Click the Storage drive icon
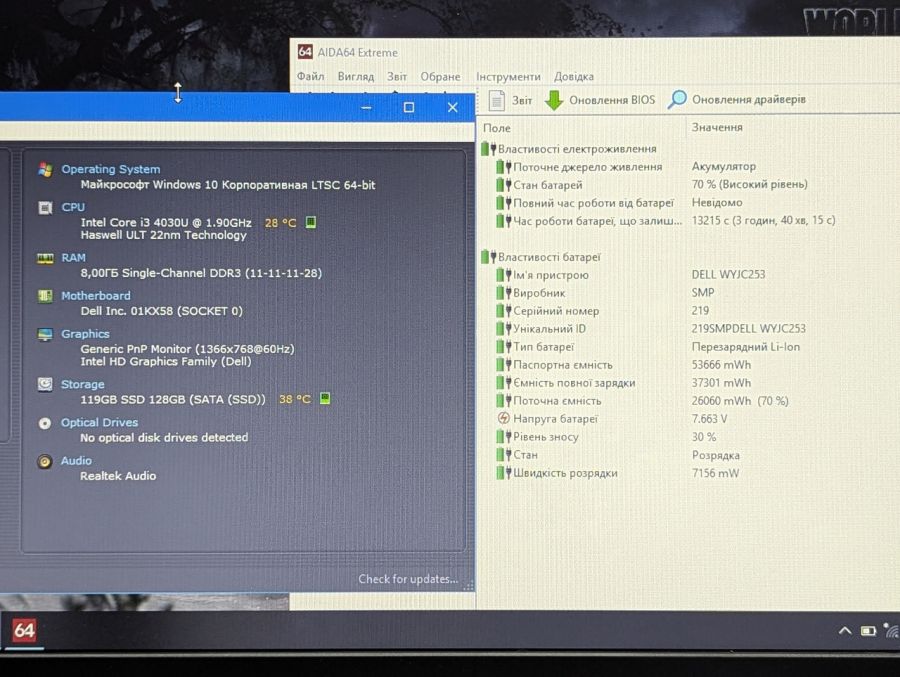The image size is (900, 677). (45, 384)
